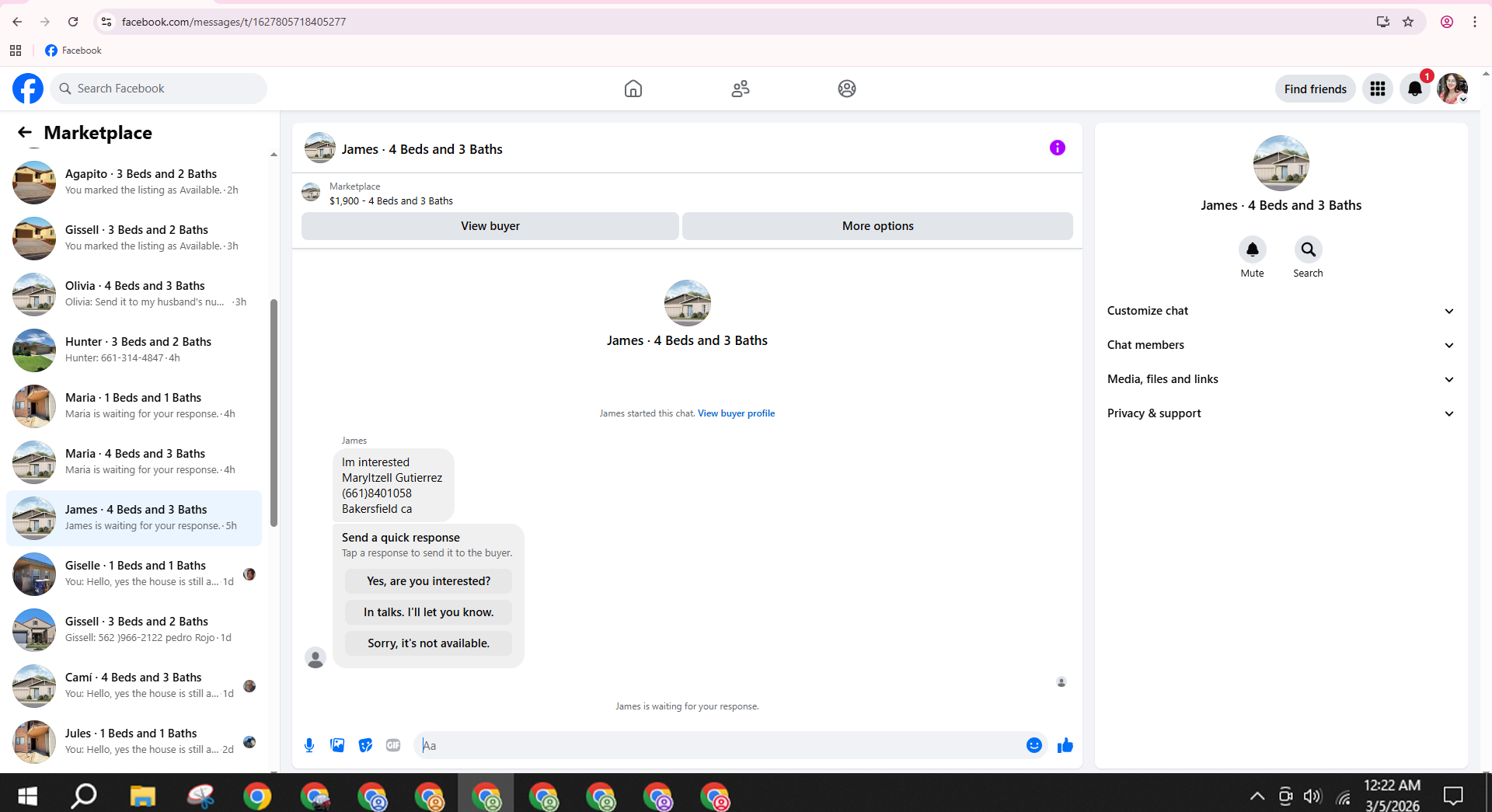The image size is (1492, 812).
Task: Open the Windows notification center icon
Action: point(1453,796)
